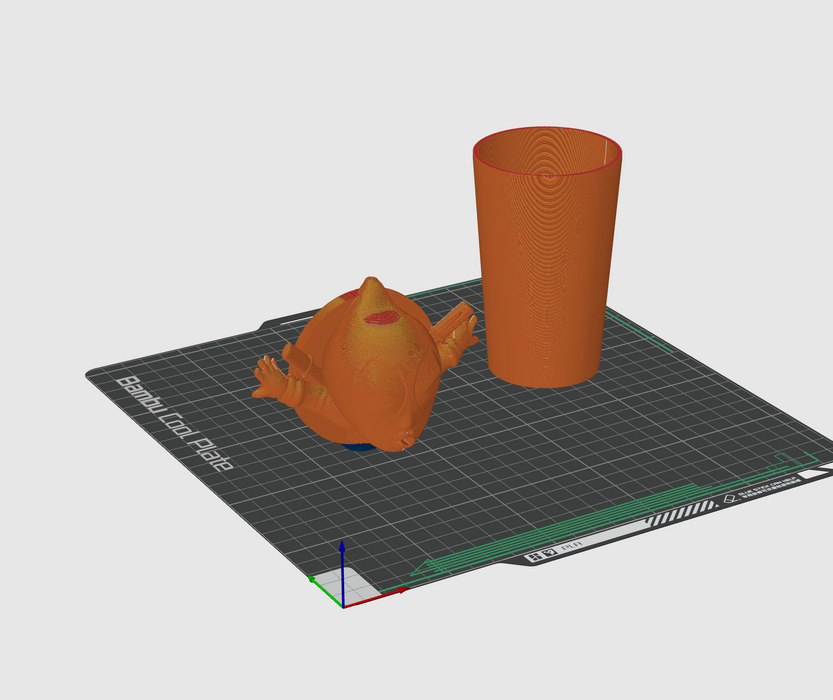Click the red patch on the figurine
The image size is (833, 700).
click(x=381, y=318)
